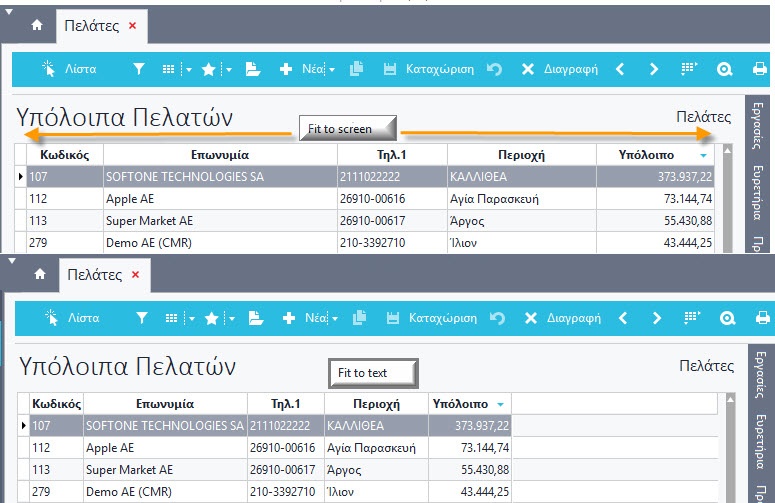The image size is (775, 503).
Task: Expand the favorites star dropdown in lower toolbar
Action: click(x=229, y=318)
